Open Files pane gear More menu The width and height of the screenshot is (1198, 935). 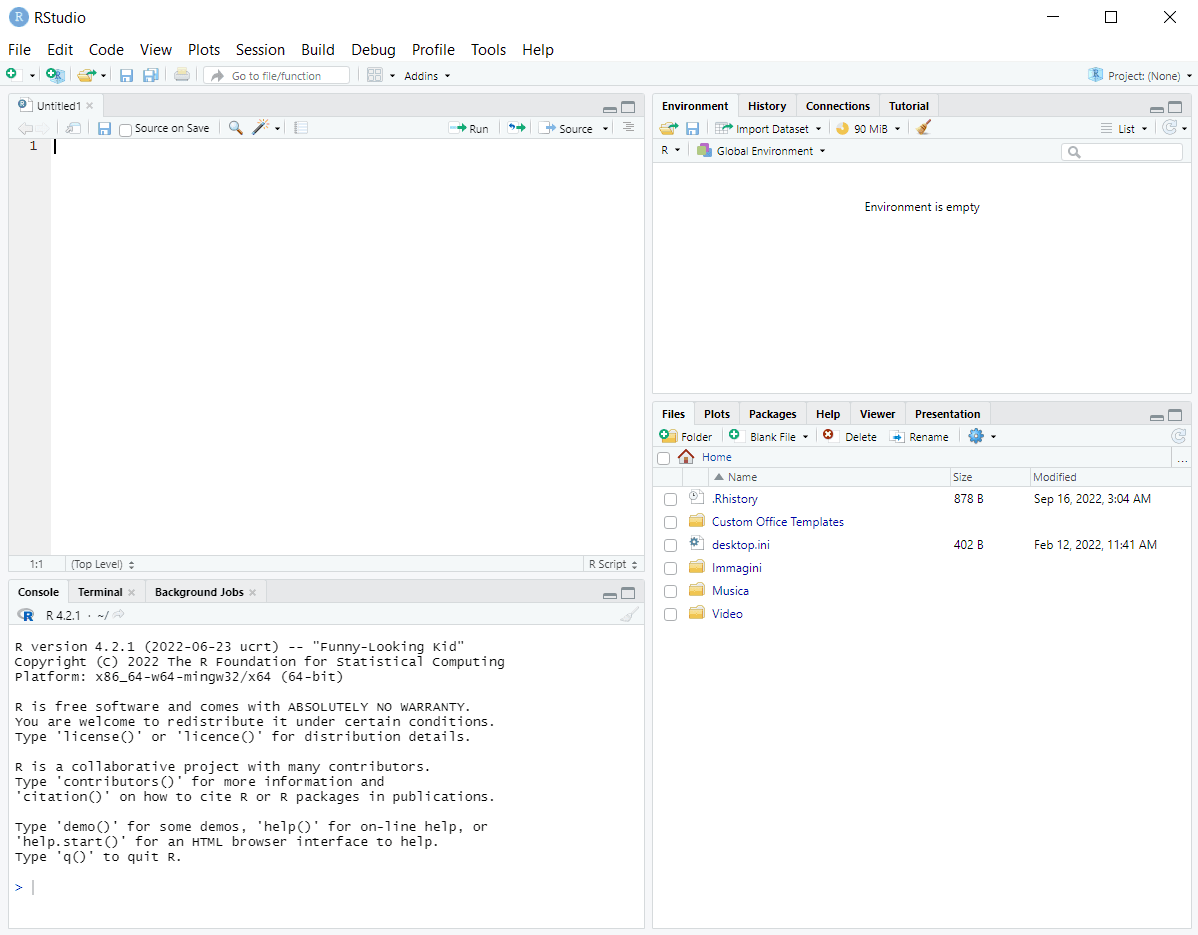pyautogui.click(x=976, y=436)
